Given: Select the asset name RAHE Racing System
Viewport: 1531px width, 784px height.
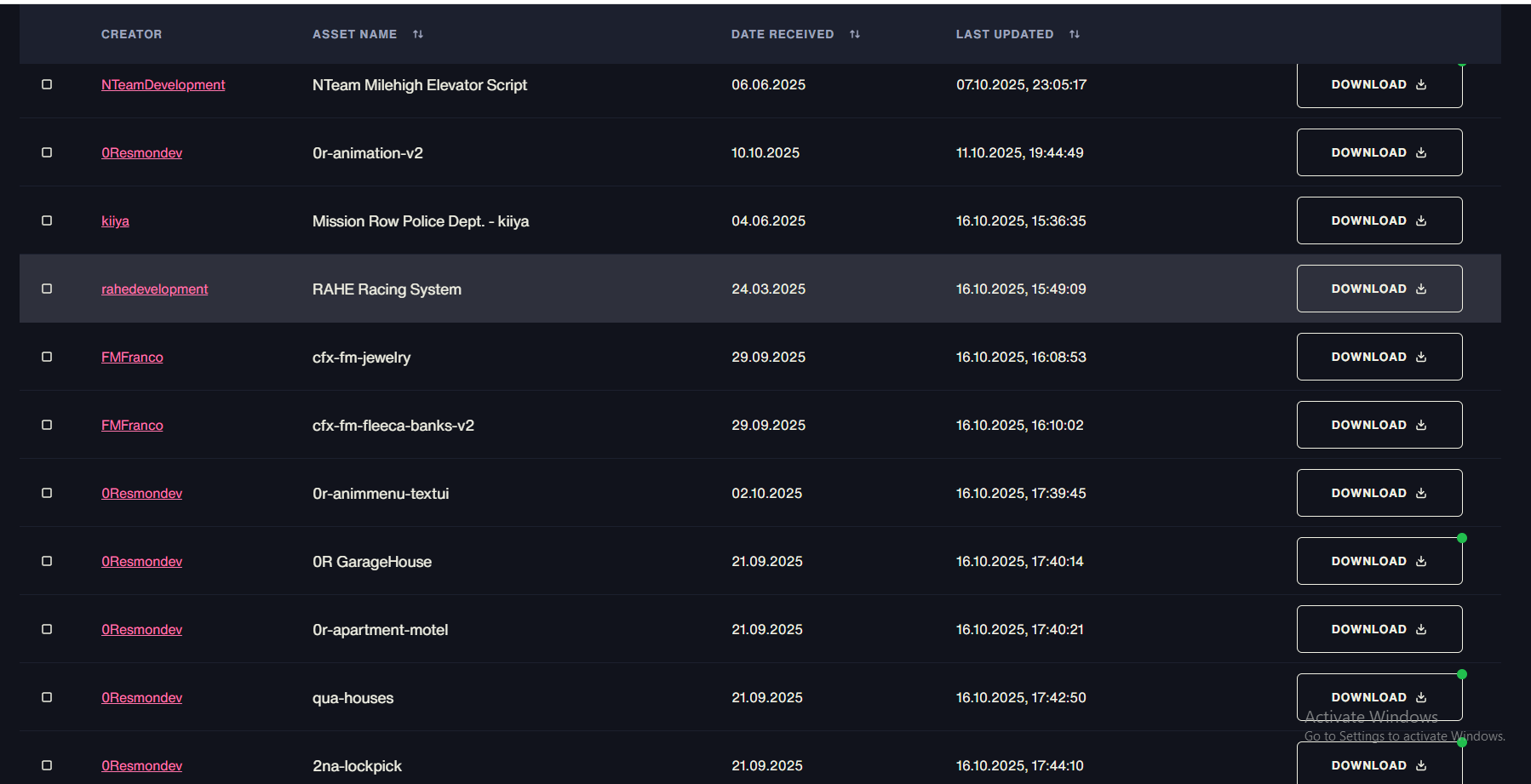Looking at the screenshot, I should coord(387,289).
